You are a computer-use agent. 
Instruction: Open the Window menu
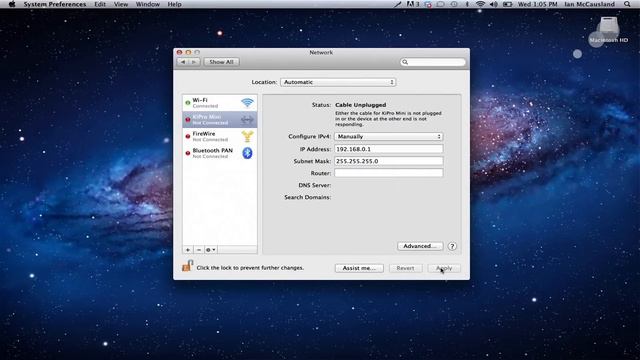point(148,4)
